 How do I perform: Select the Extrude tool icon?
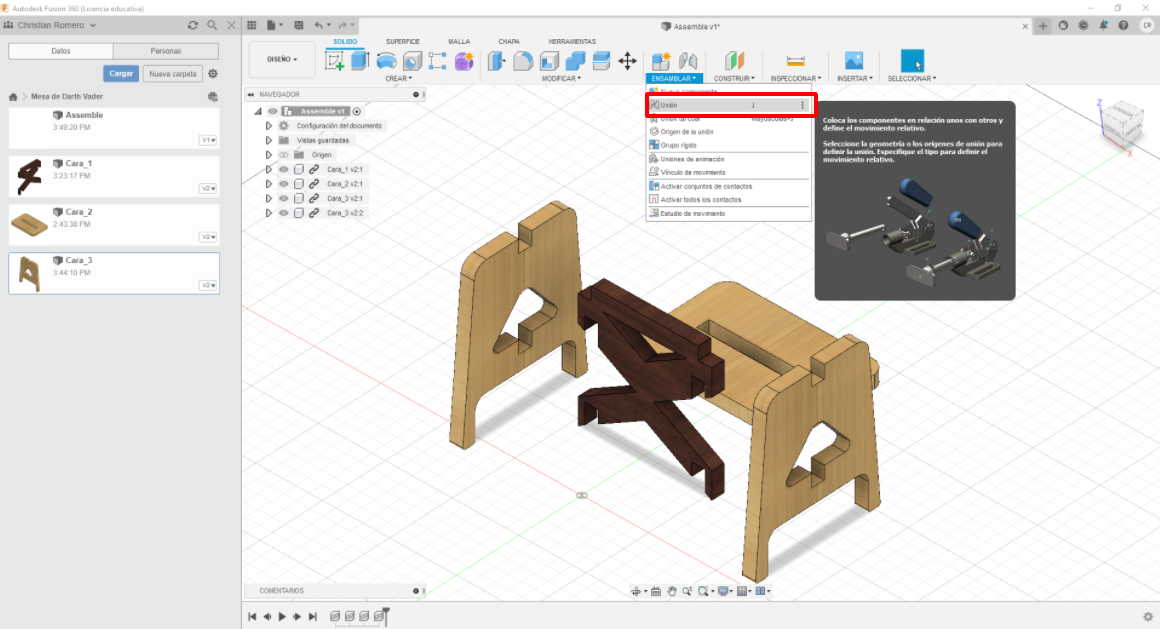pos(360,61)
